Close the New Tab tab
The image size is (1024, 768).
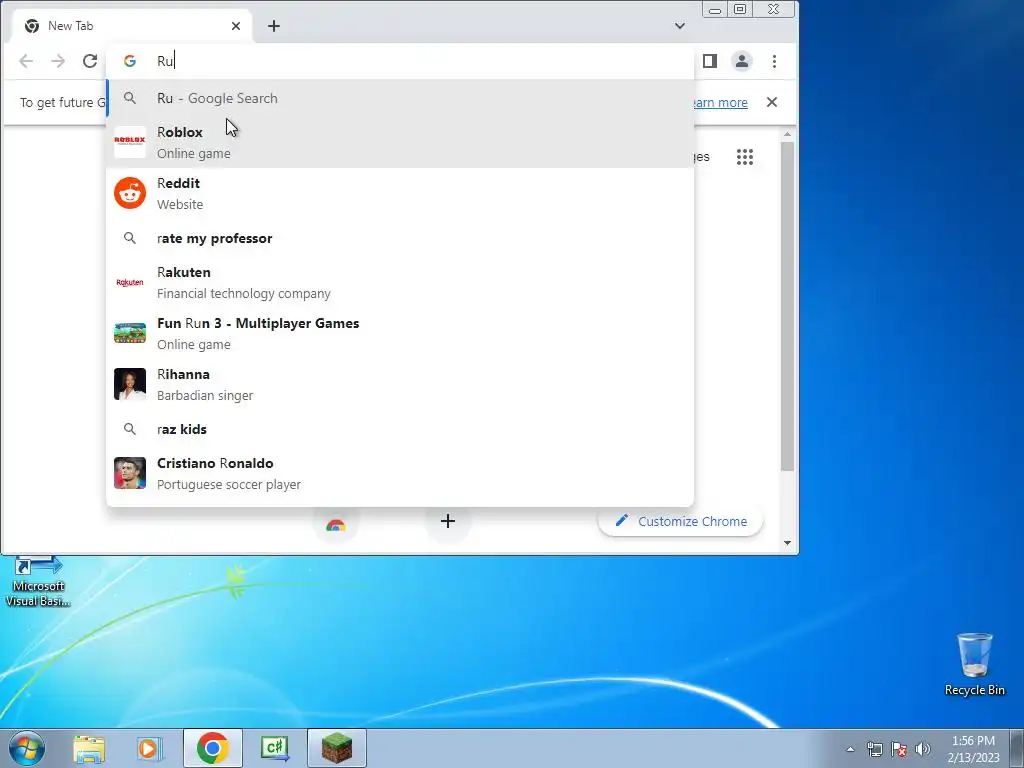click(x=236, y=26)
